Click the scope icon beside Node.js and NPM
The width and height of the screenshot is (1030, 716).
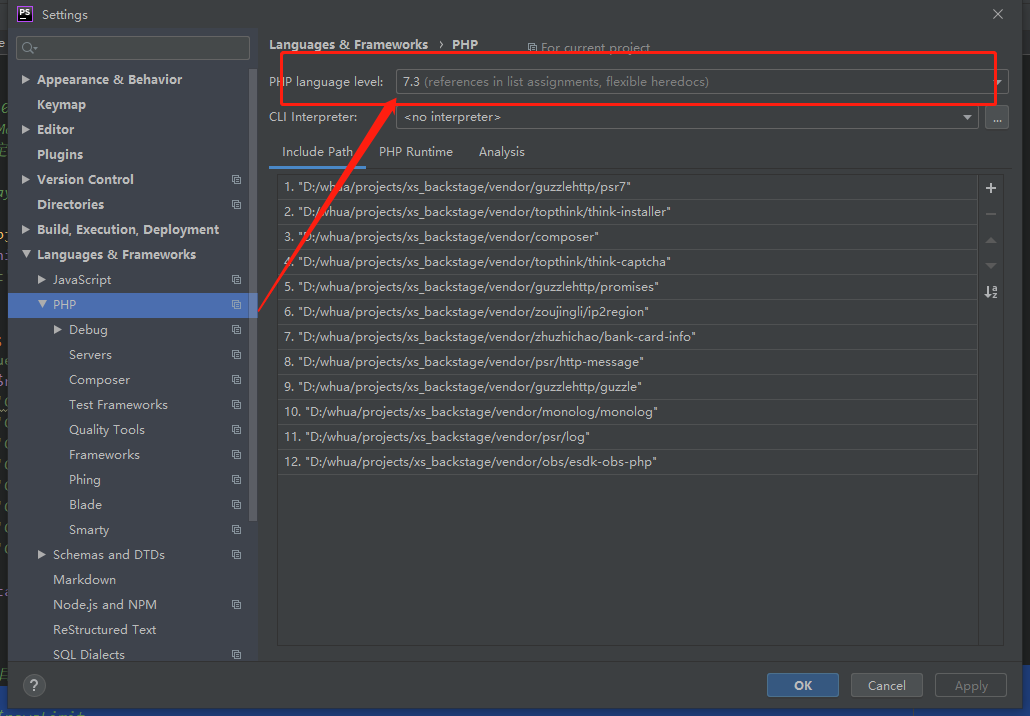[x=236, y=604]
